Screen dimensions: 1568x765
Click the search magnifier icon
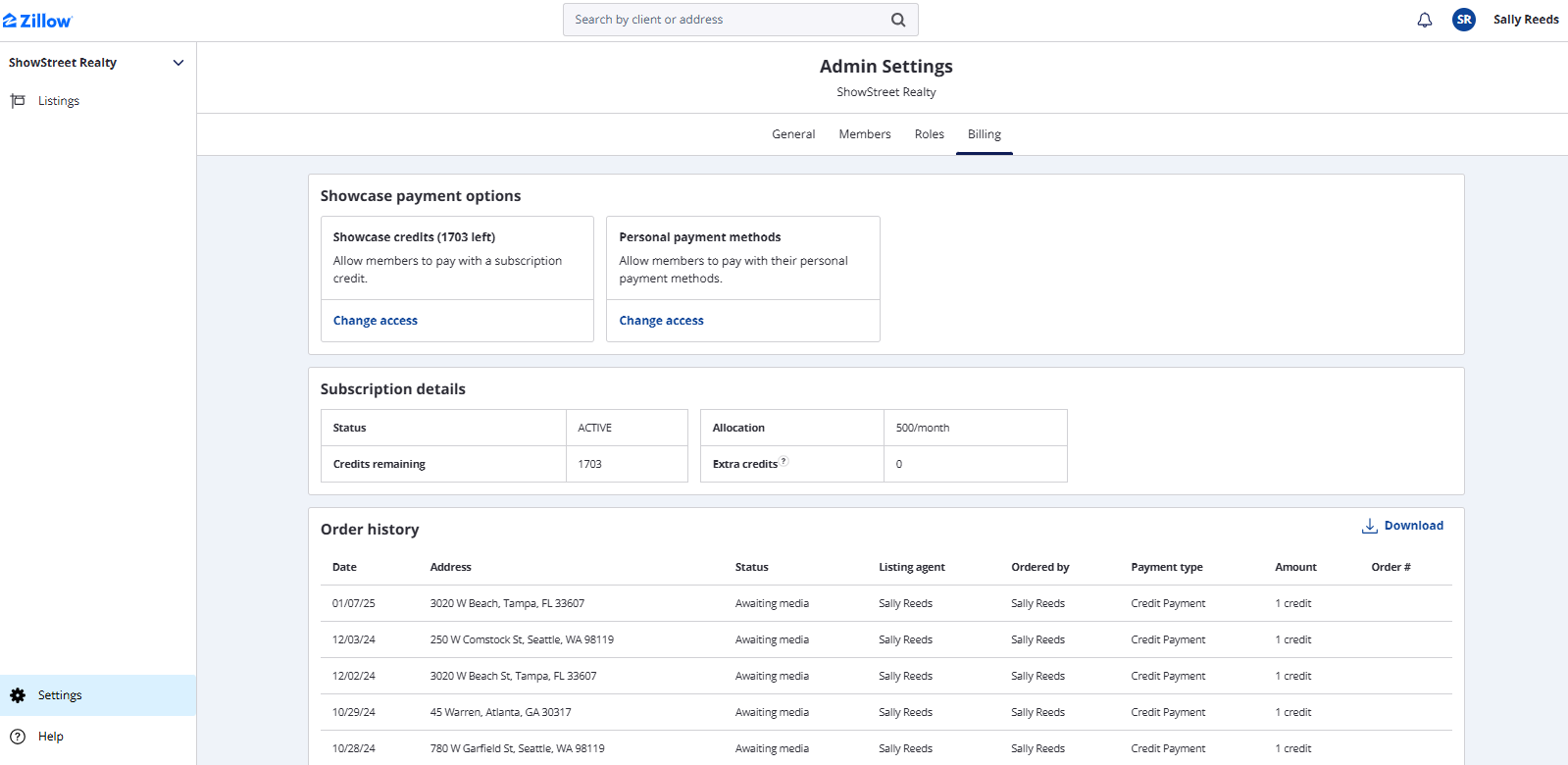point(897,20)
